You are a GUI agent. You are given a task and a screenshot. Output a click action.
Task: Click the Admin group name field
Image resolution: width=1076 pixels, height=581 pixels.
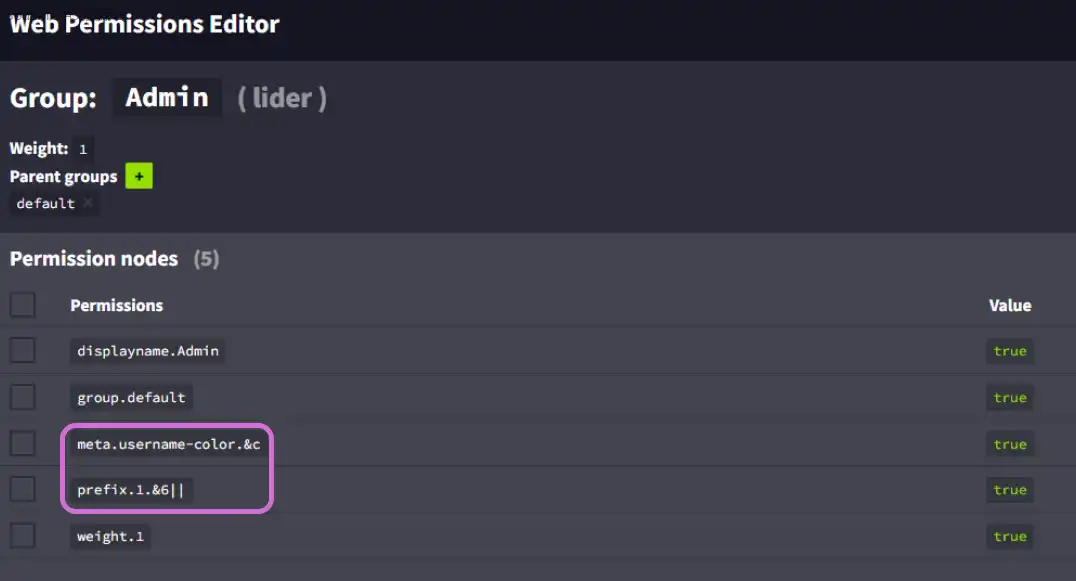(167, 98)
